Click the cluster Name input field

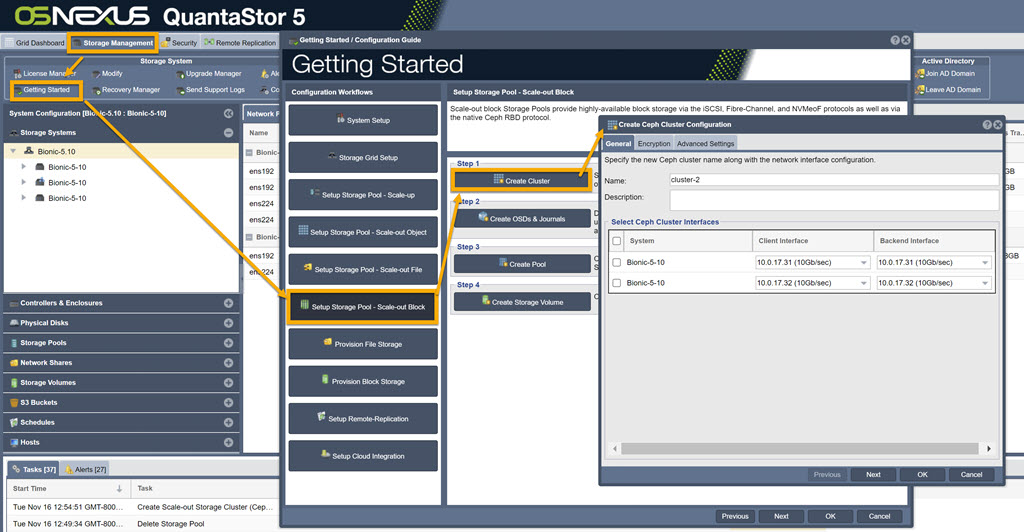[x=834, y=180]
